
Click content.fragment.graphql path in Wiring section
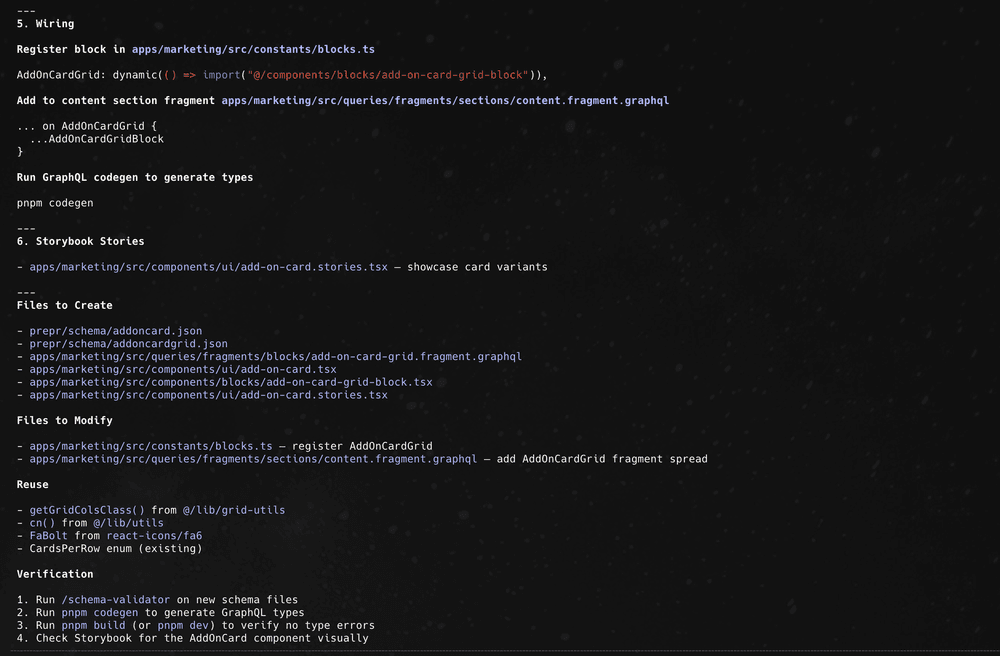[x=445, y=101]
